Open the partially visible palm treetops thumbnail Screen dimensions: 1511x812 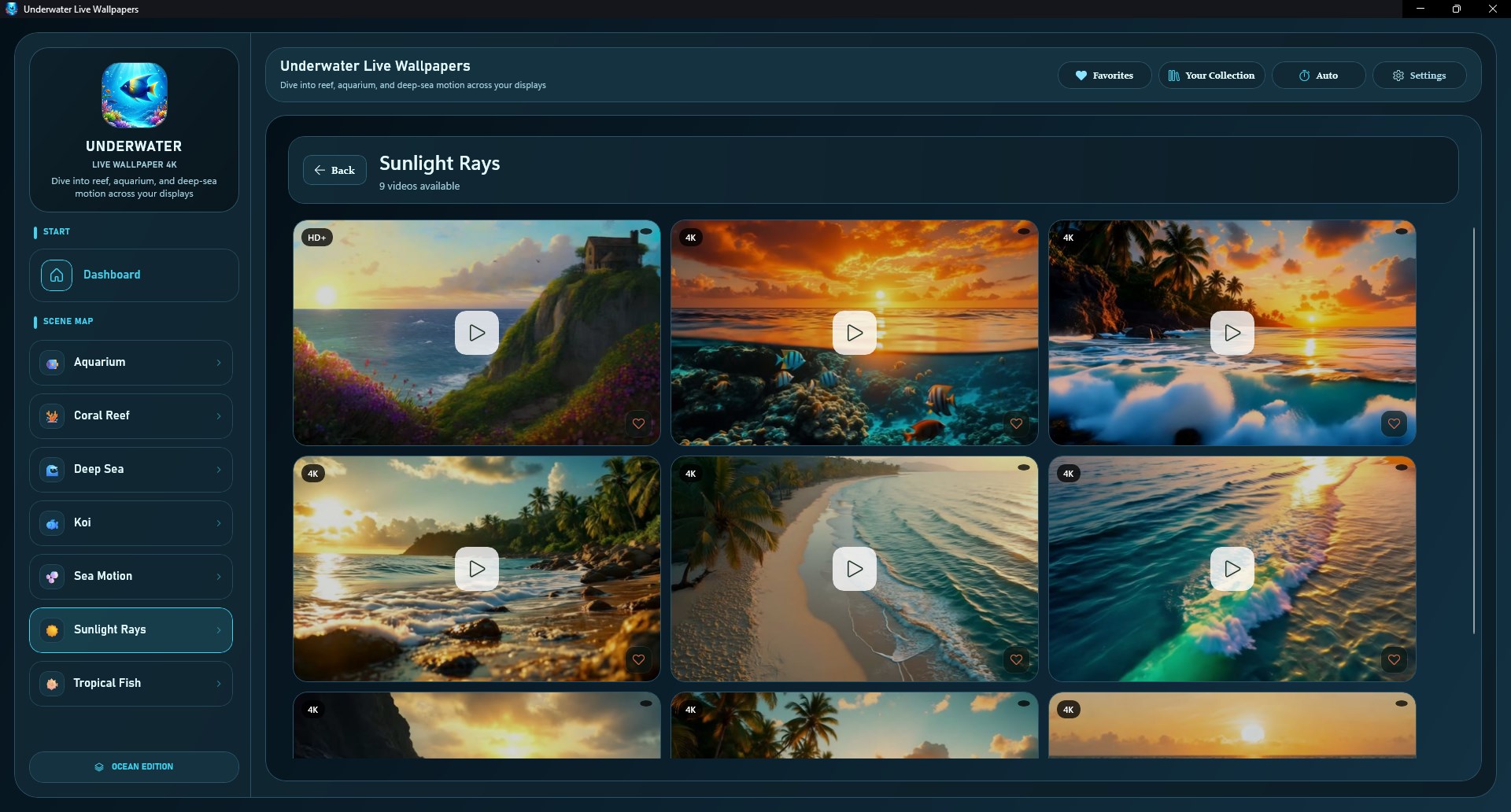tap(855, 725)
